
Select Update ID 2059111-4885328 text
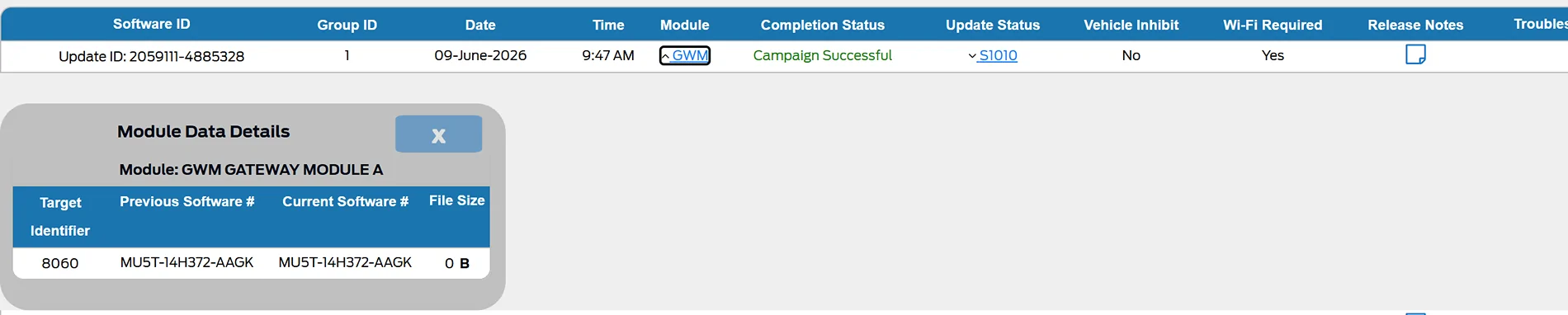152,56
